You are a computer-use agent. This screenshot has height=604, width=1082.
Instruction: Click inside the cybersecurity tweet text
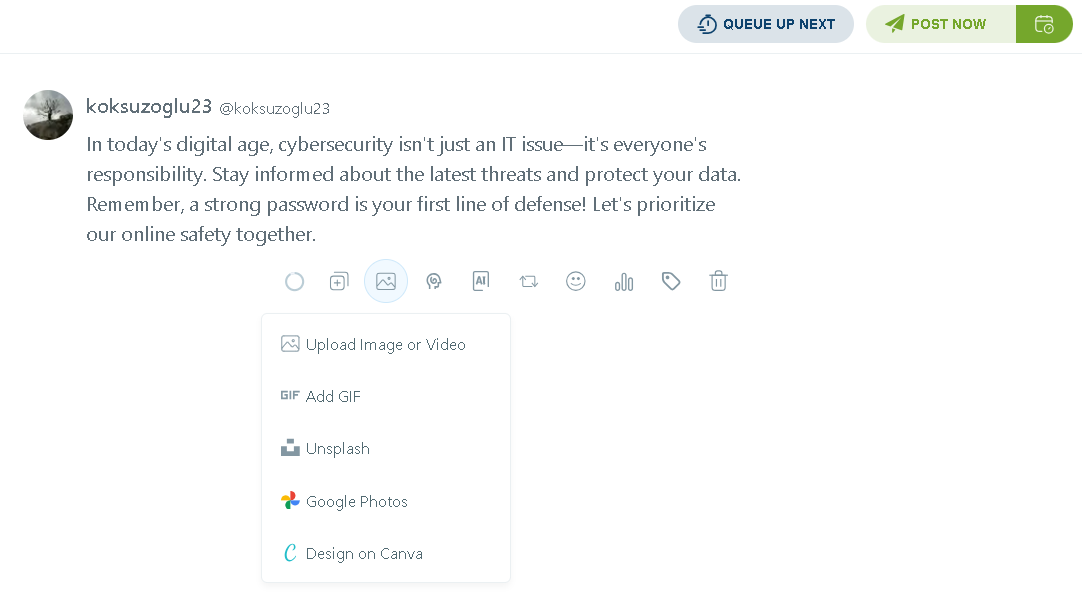pos(414,189)
